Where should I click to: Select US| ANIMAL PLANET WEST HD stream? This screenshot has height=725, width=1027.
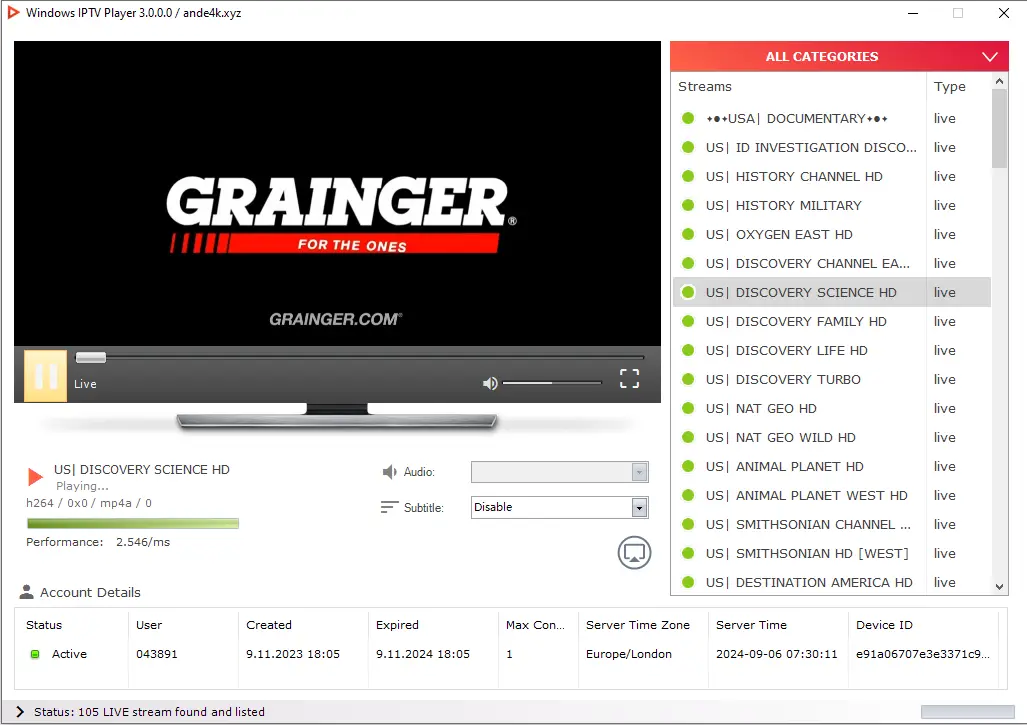pos(831,496)
